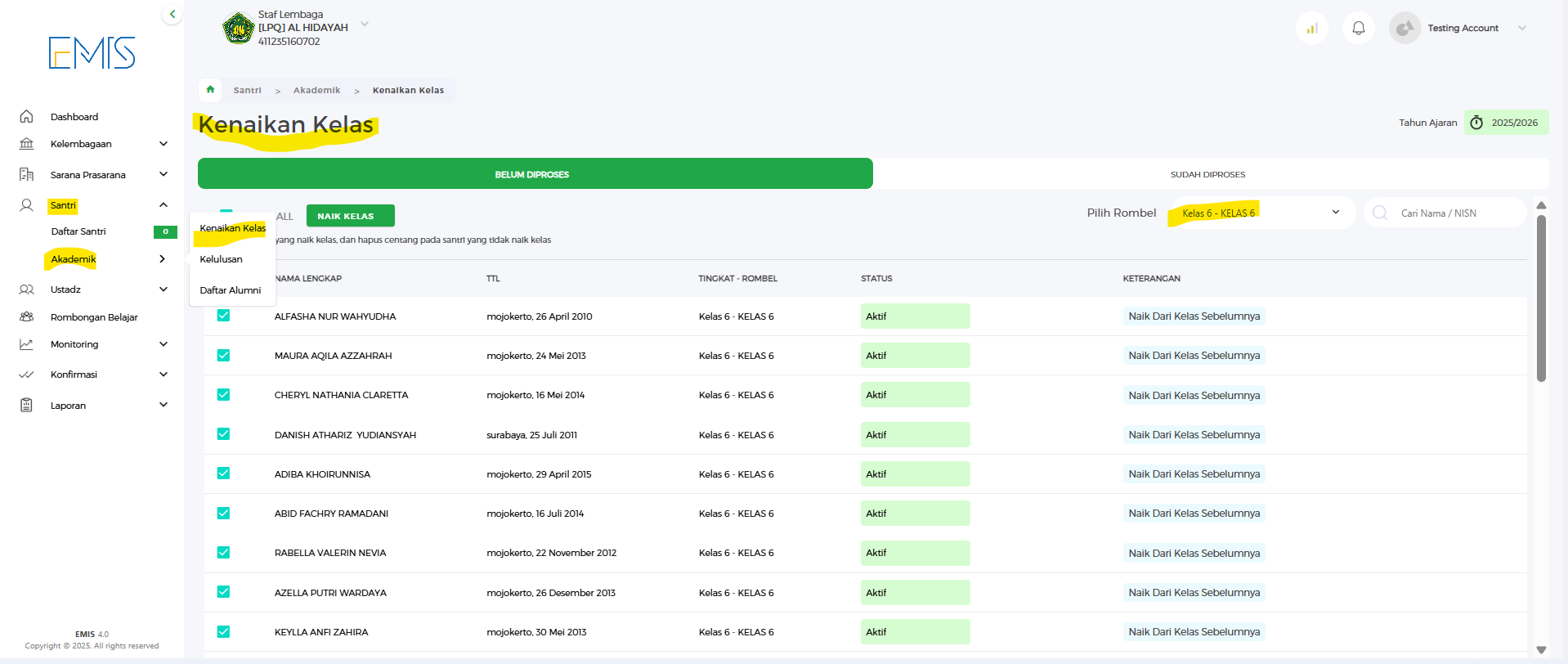Click the Kelembagaan institution icon

[x=26, y=144]
